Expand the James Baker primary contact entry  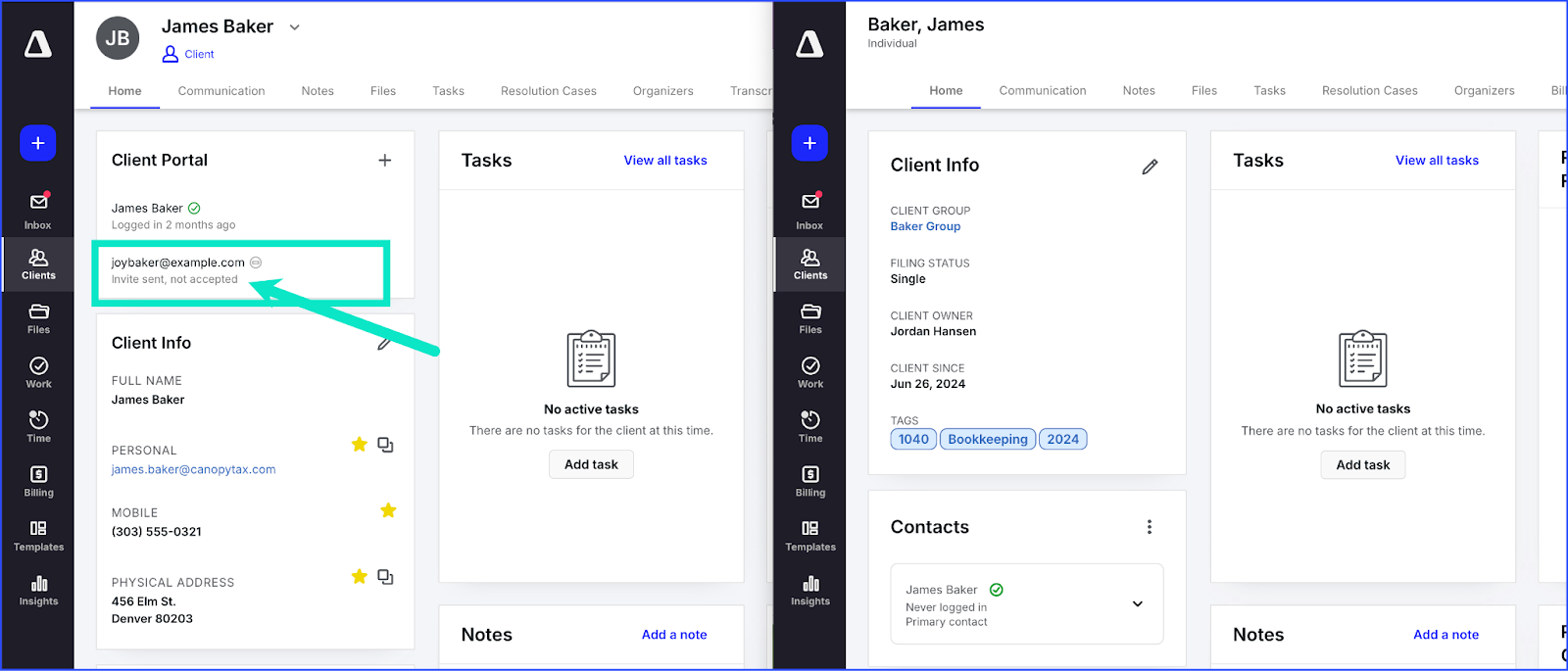[1137, 603]
